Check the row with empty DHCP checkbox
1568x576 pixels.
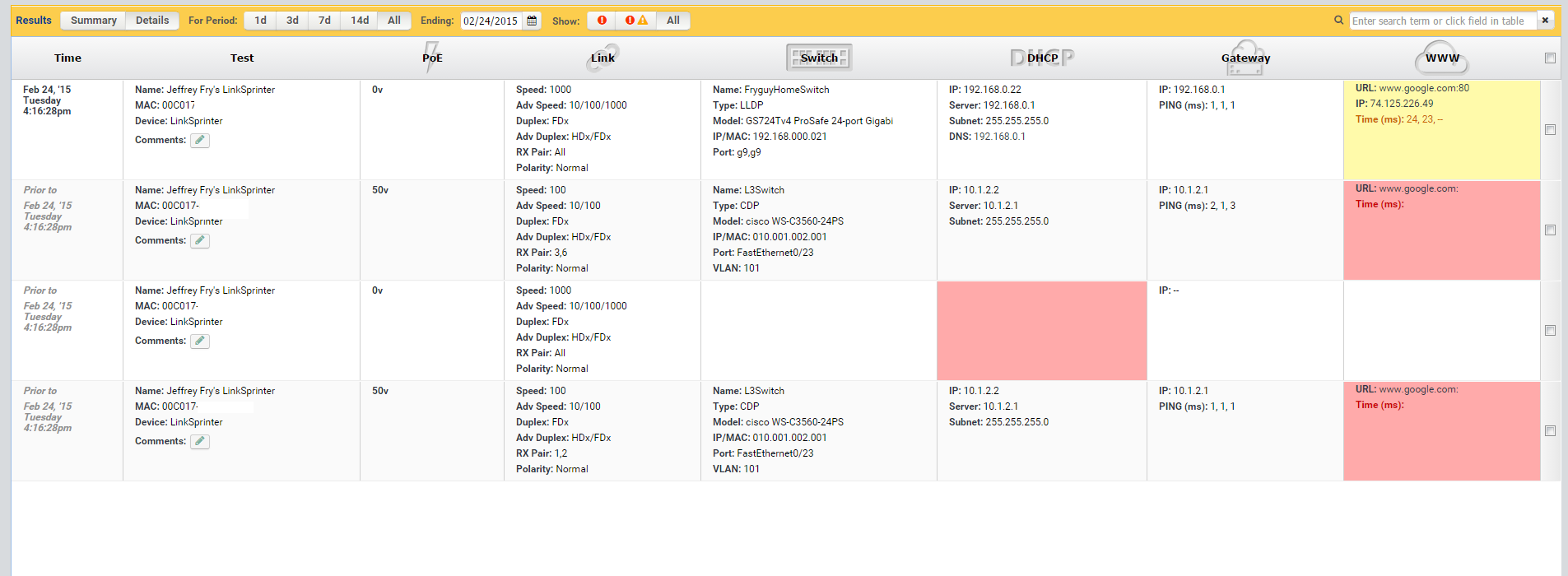point(1550,331)
